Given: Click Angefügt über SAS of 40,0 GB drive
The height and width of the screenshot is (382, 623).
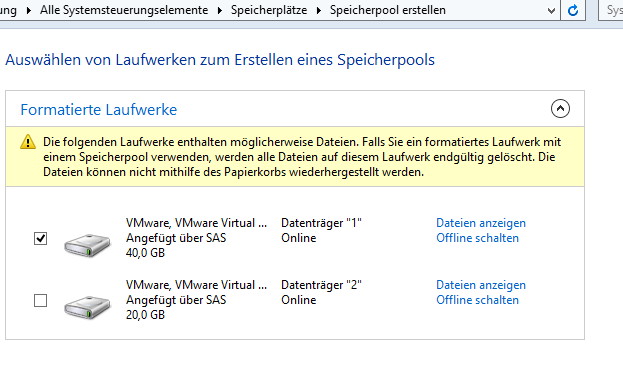Looking at the screenshot, I should pos(176,238).
